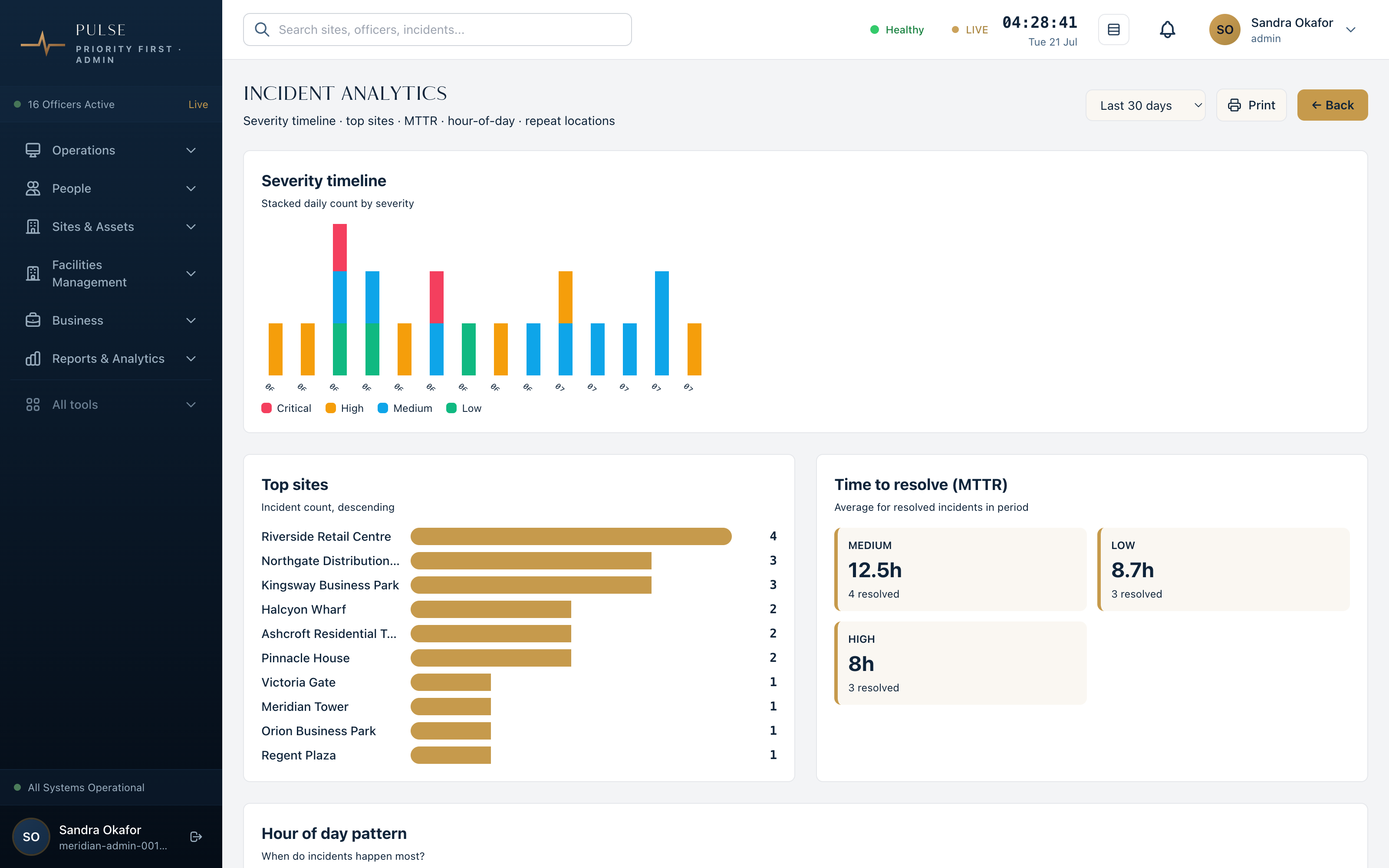Open Business in the sidebar
1389x868 pixels.
111,320
